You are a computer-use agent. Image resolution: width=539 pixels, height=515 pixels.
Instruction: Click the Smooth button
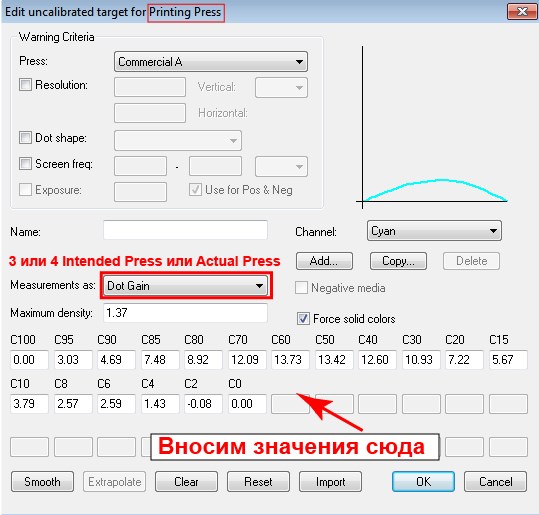42,481
